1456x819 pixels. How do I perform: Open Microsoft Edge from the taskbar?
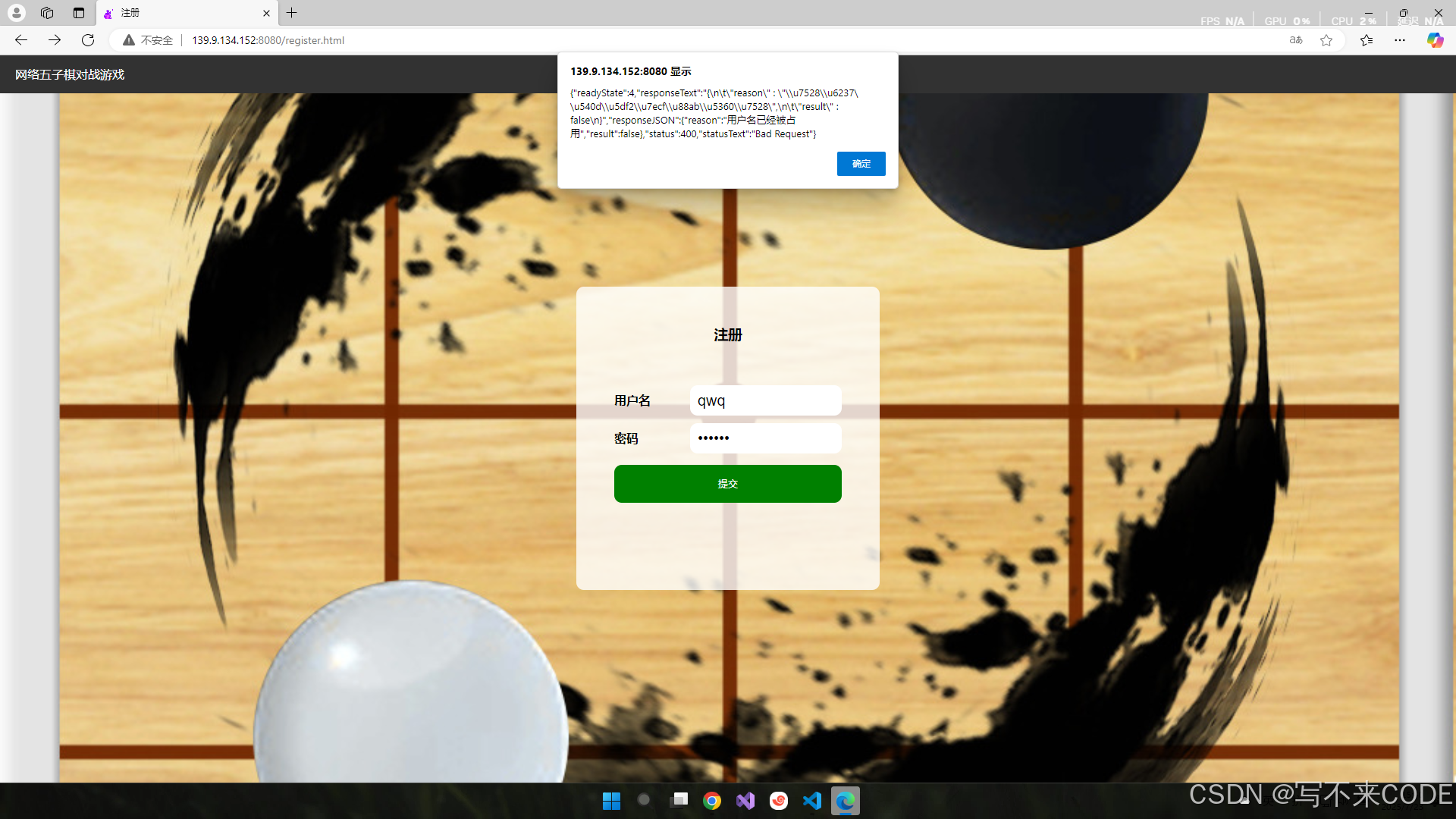(x=846, y=801)
